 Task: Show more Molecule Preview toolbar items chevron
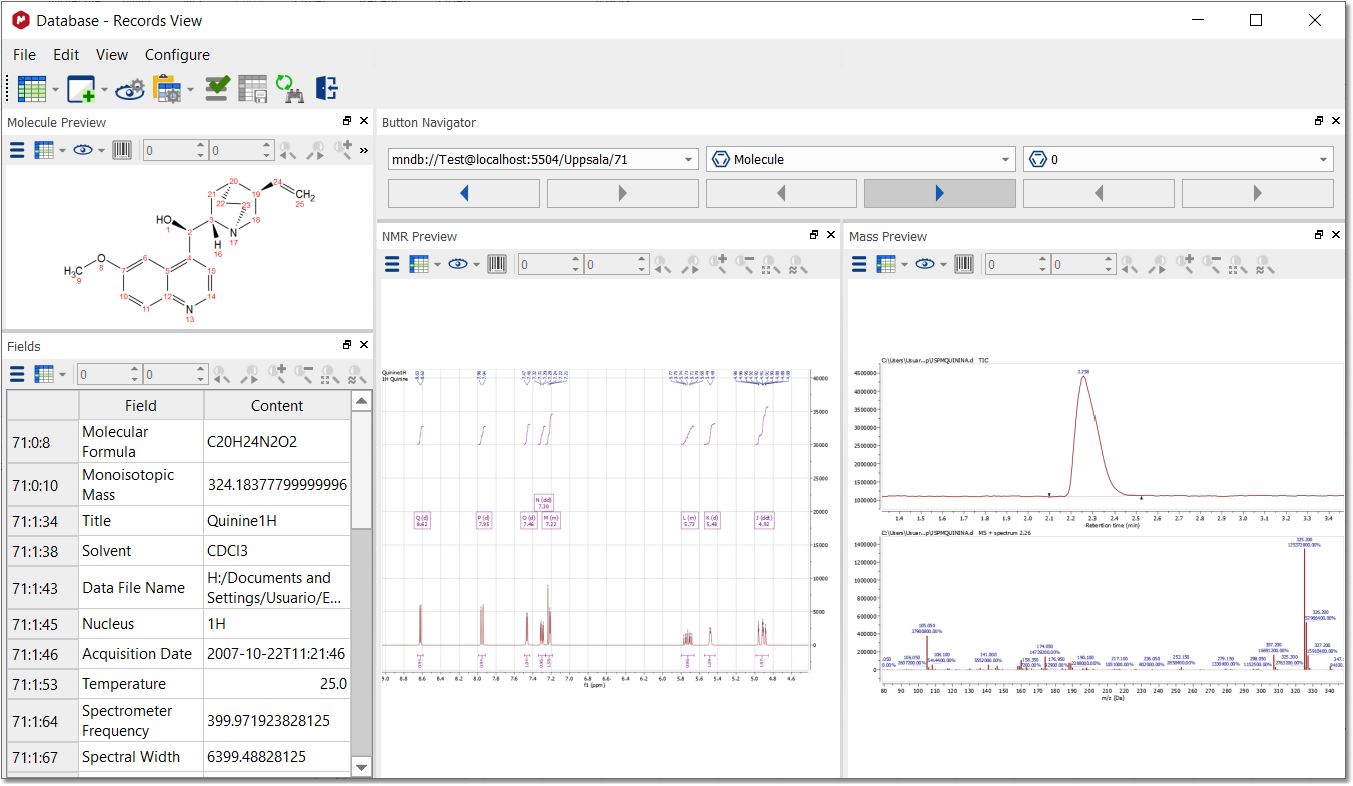[x=364, y=151]
